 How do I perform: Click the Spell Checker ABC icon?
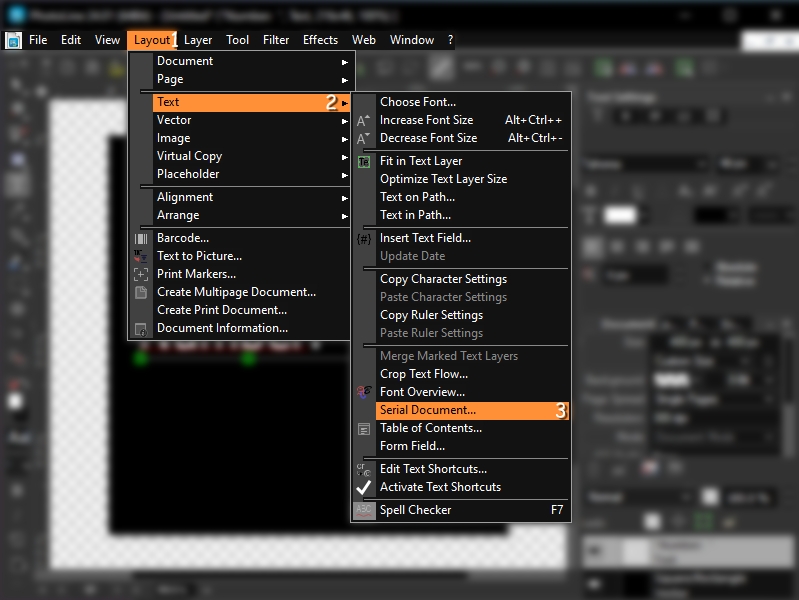click(364, 510)
